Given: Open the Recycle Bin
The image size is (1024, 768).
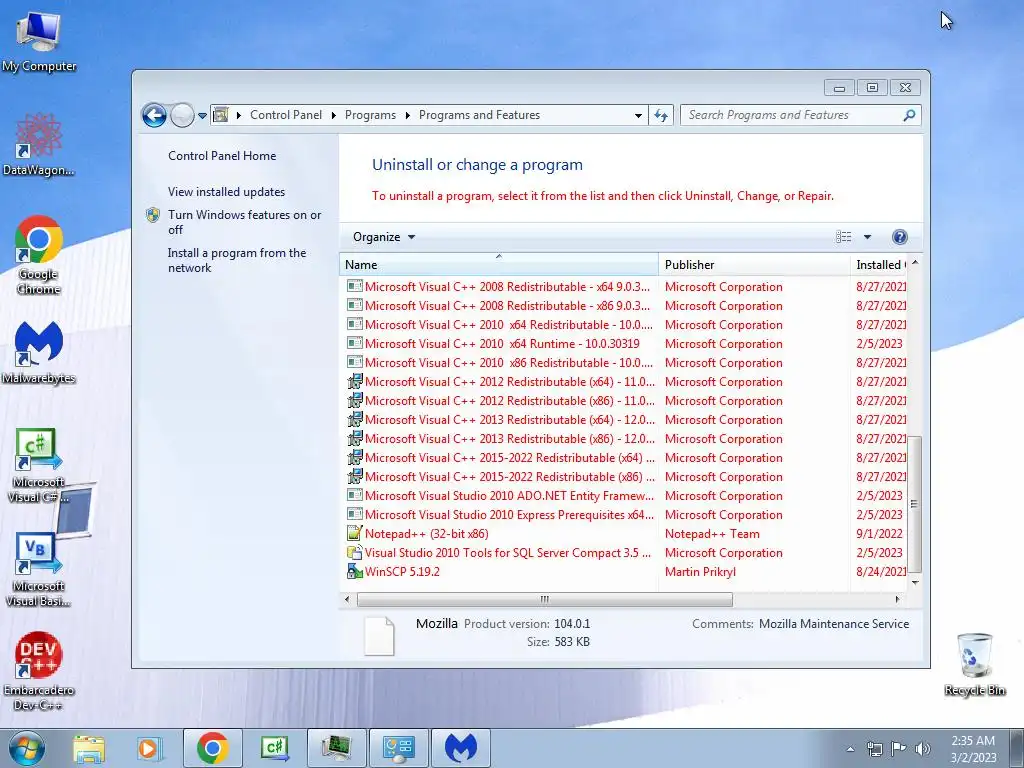Looking at the screenshot, I should pyautogui.click(x=974, y=664).
